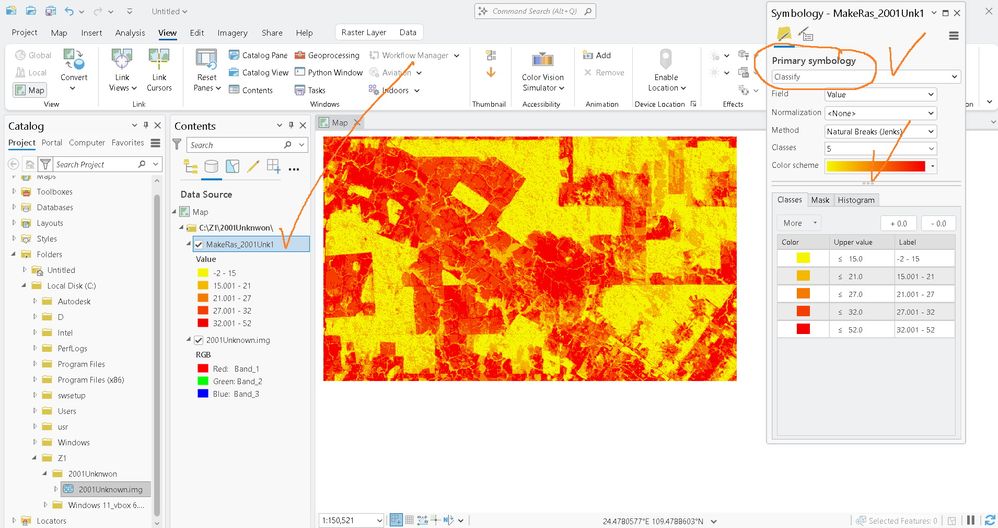
Task: Click List By Snapping icon in Contents
Action: (x=274, y=167)
